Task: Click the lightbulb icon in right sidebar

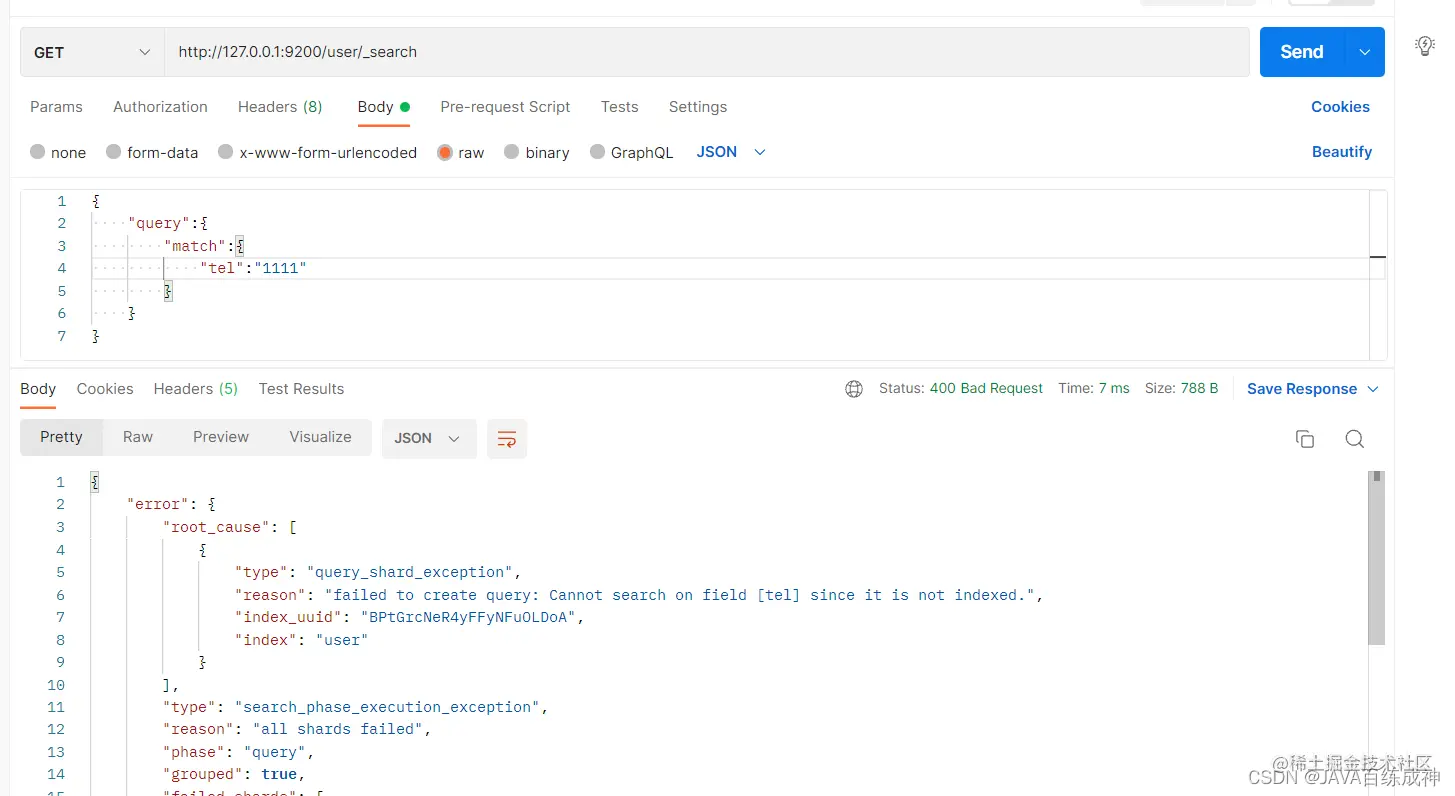Action: (x=1425, y=46)
